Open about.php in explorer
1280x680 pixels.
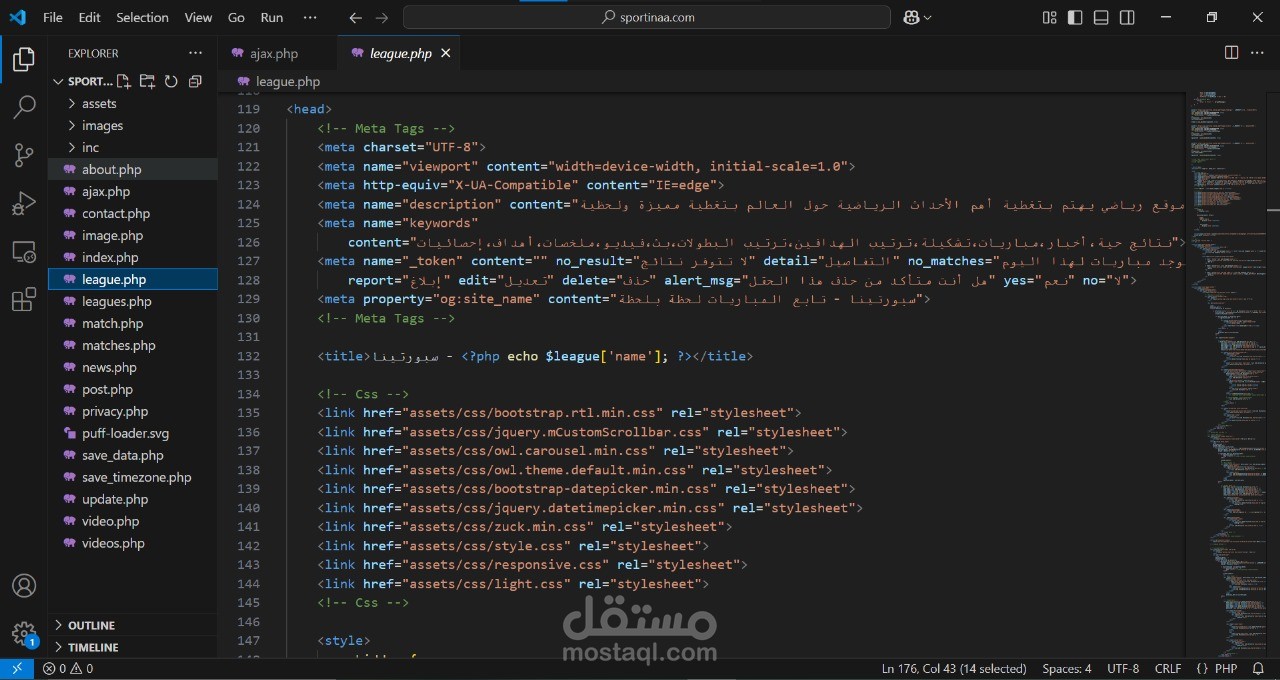coord(133,169)
